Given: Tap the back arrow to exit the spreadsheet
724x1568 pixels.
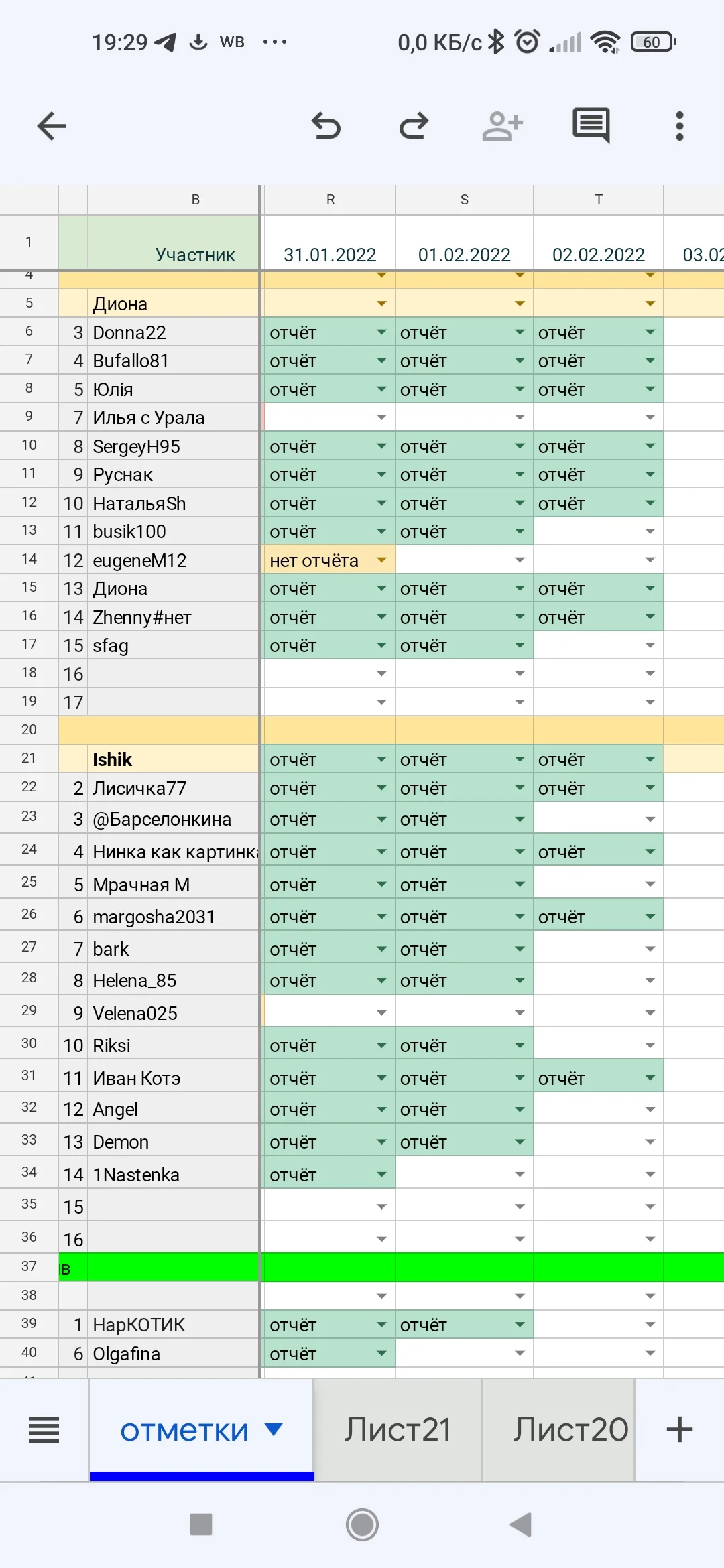Looking at the screenshot, I should point(52,125).
